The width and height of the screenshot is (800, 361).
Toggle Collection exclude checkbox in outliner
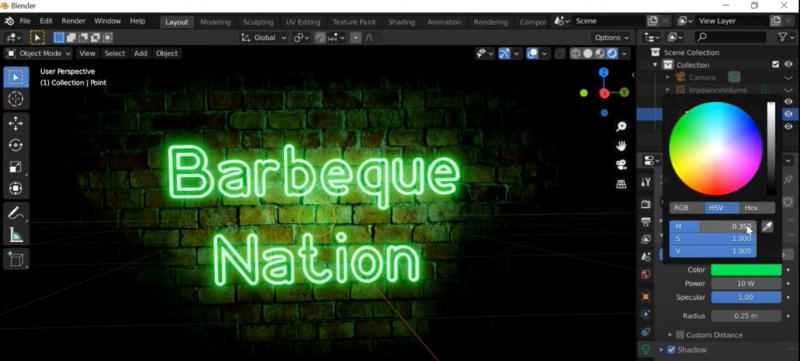[776, 65]
